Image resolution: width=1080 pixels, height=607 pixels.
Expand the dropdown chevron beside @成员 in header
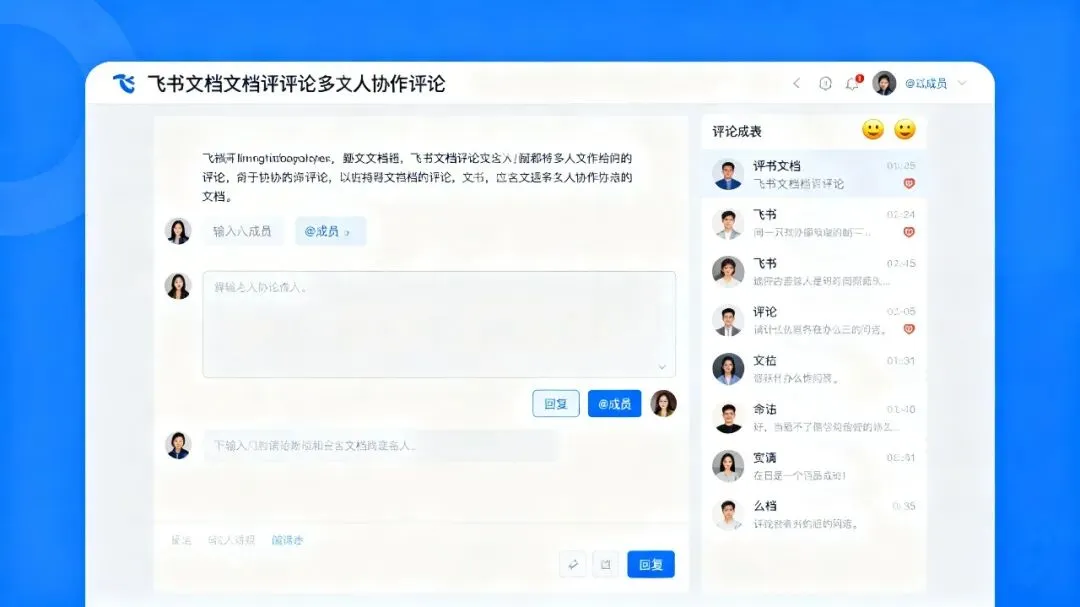[962, 83]
